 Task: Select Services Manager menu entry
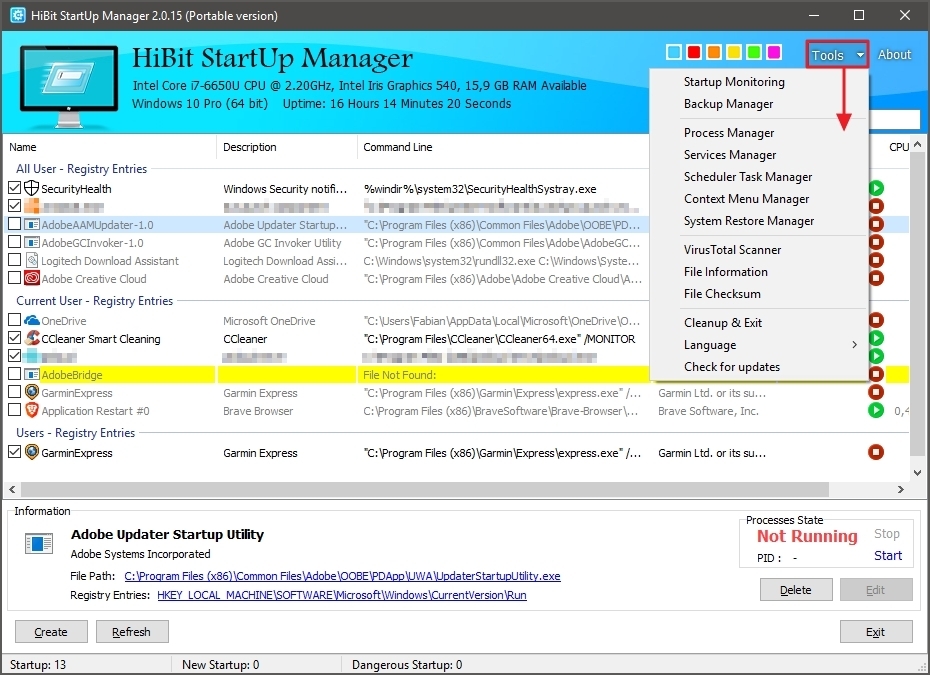[x=759, y=155]
